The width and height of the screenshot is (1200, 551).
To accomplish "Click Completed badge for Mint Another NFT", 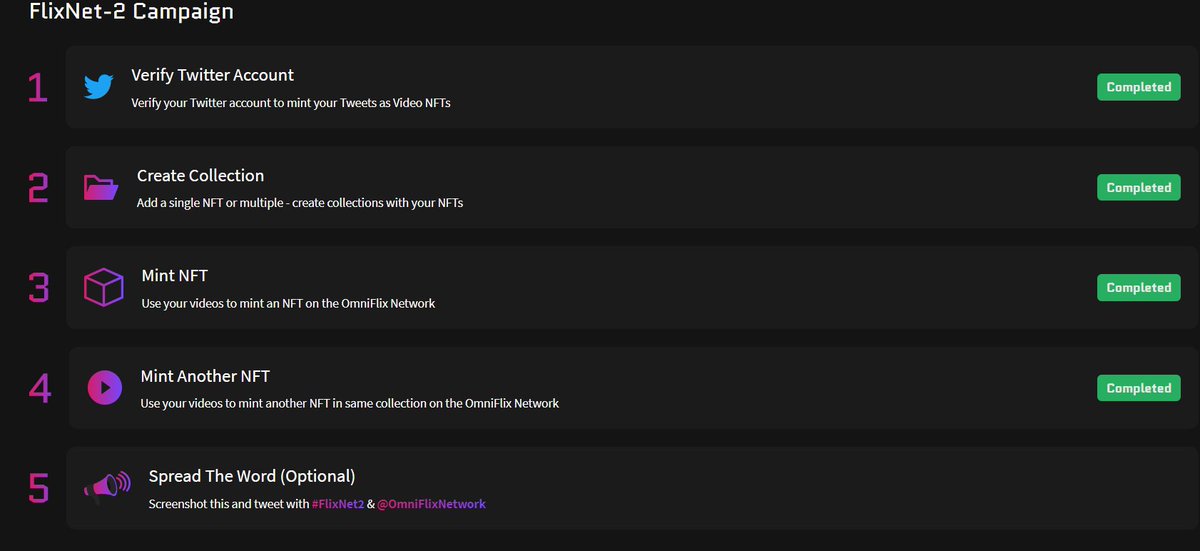I will (x=1139, y=388).
